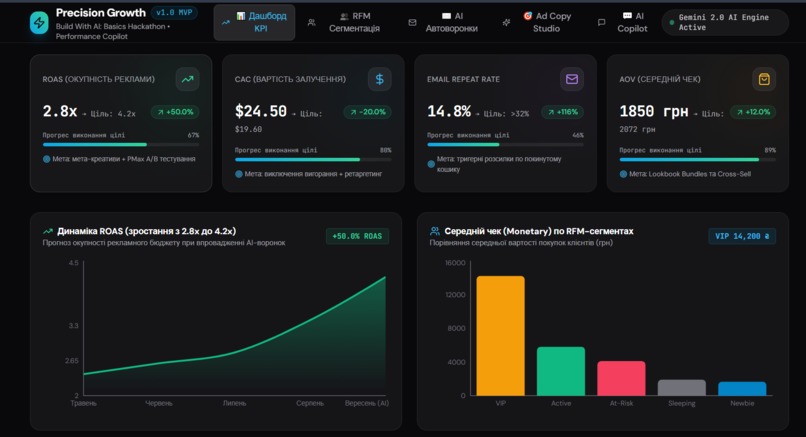Click the chat bubble icon beside AI Copilot
Viewport: 806px width, 437px height.
click(601, 23)
